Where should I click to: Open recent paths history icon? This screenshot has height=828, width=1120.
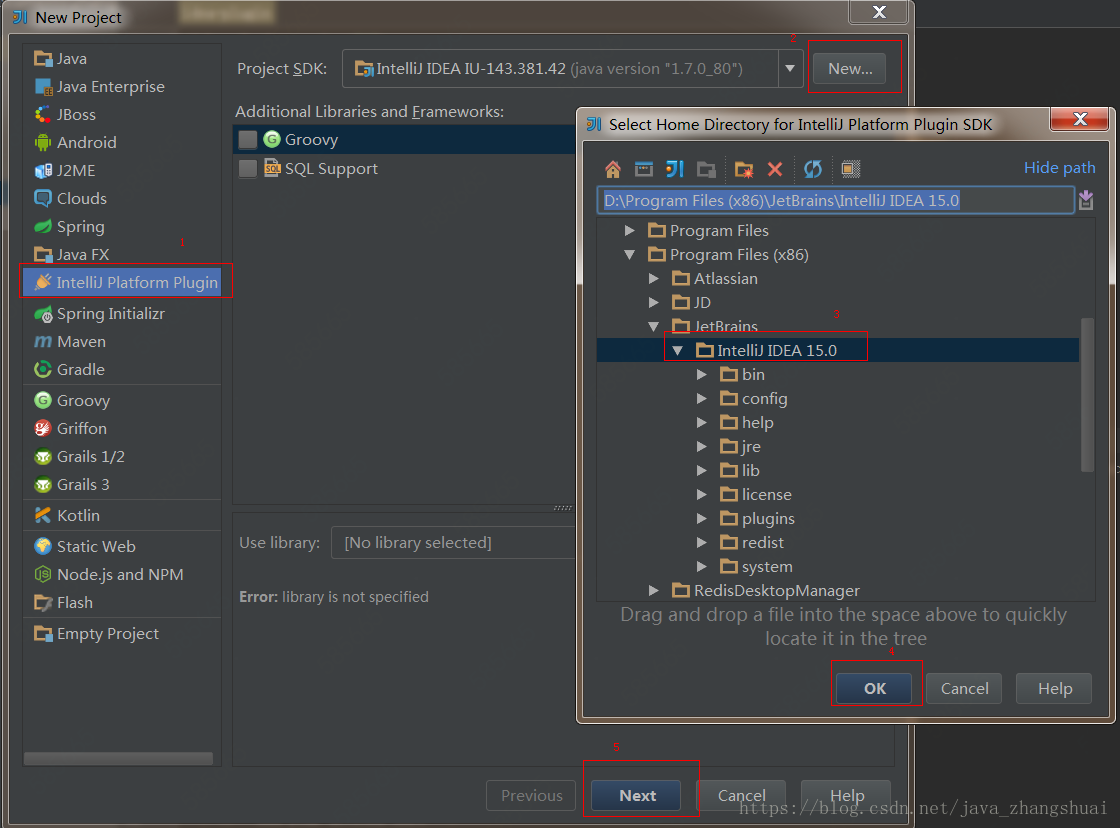1086,200
